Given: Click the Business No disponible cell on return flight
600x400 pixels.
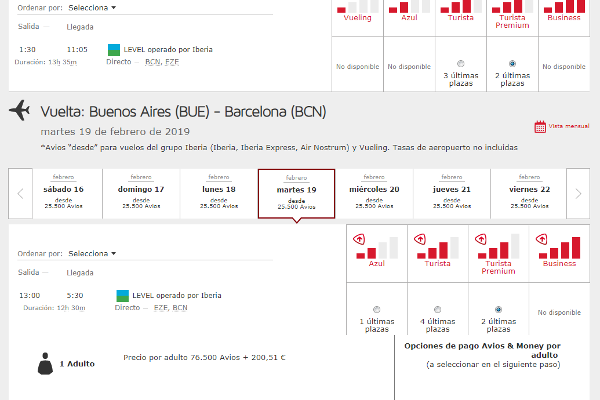Looking at the screenshot, I should [x=559, y=309].
